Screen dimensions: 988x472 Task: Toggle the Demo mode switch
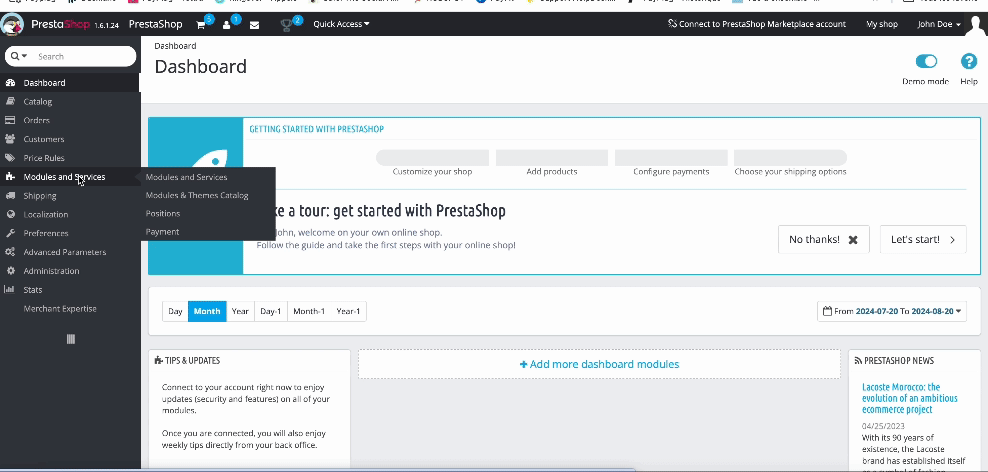tap(926, 61)
